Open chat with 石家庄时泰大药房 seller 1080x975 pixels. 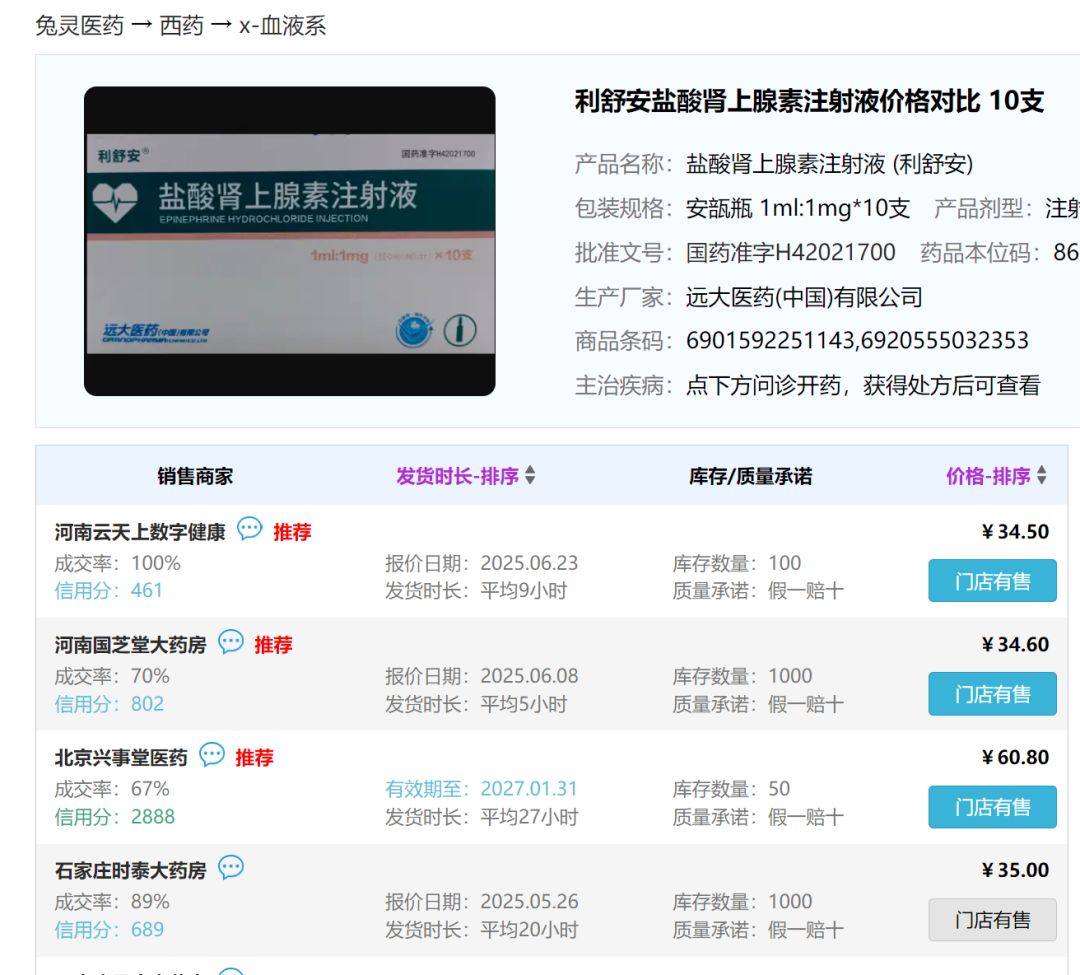point(230,867)
